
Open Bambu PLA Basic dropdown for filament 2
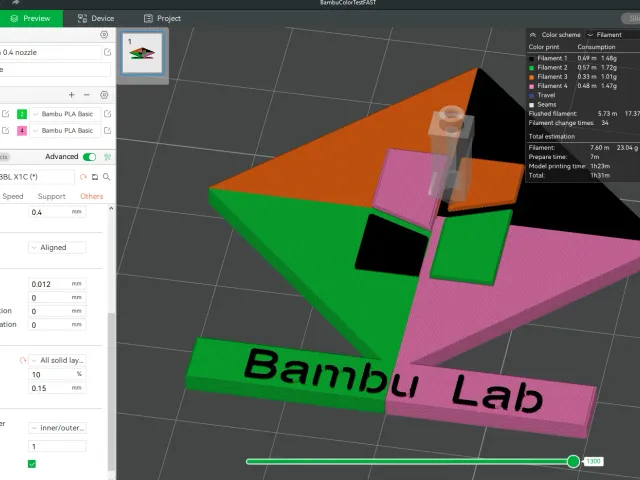[65, 114]
